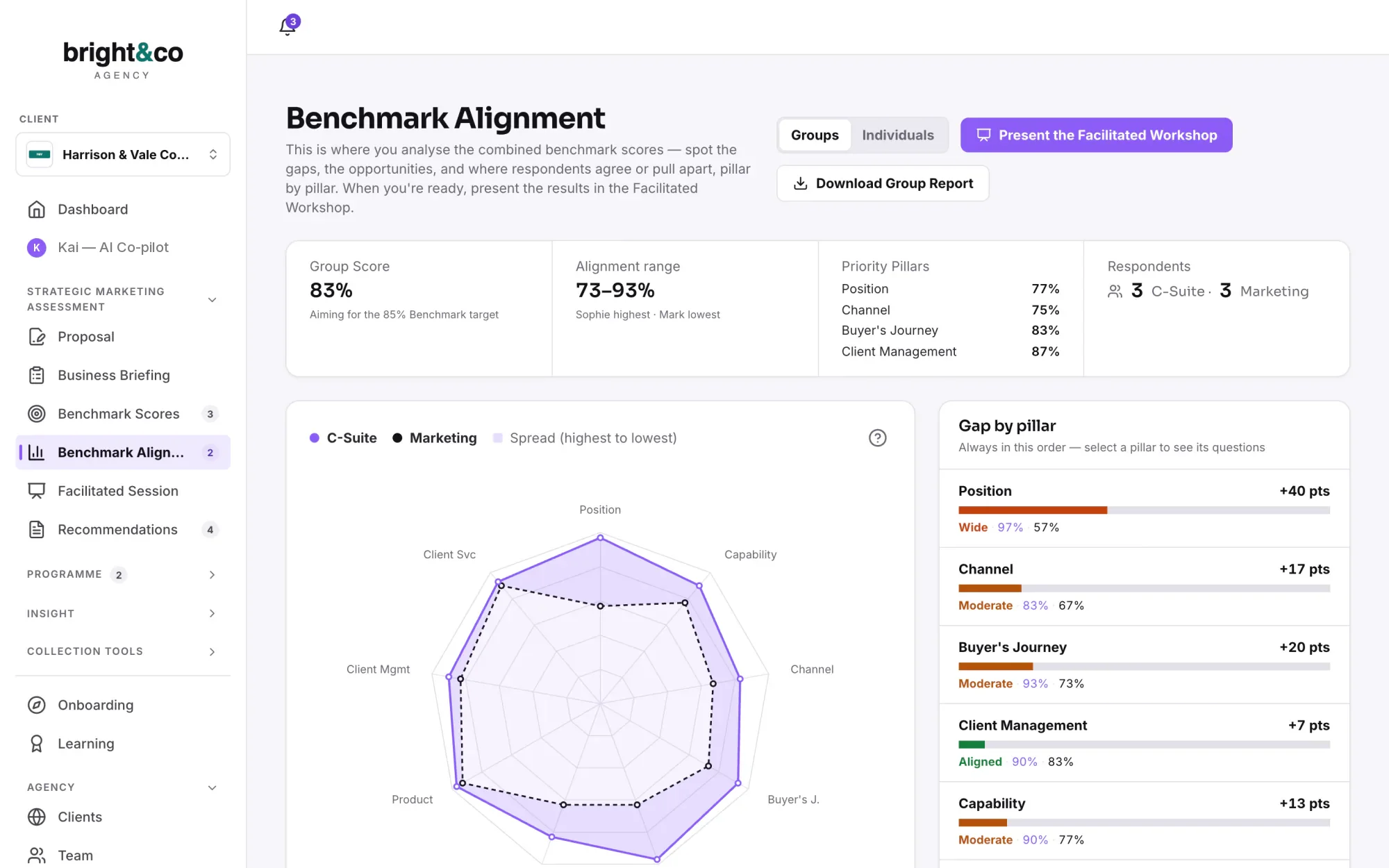The height and width of the screenshot is (868, 1389).
Task: Click Download Group Report button
Action: tap(883, 183)
